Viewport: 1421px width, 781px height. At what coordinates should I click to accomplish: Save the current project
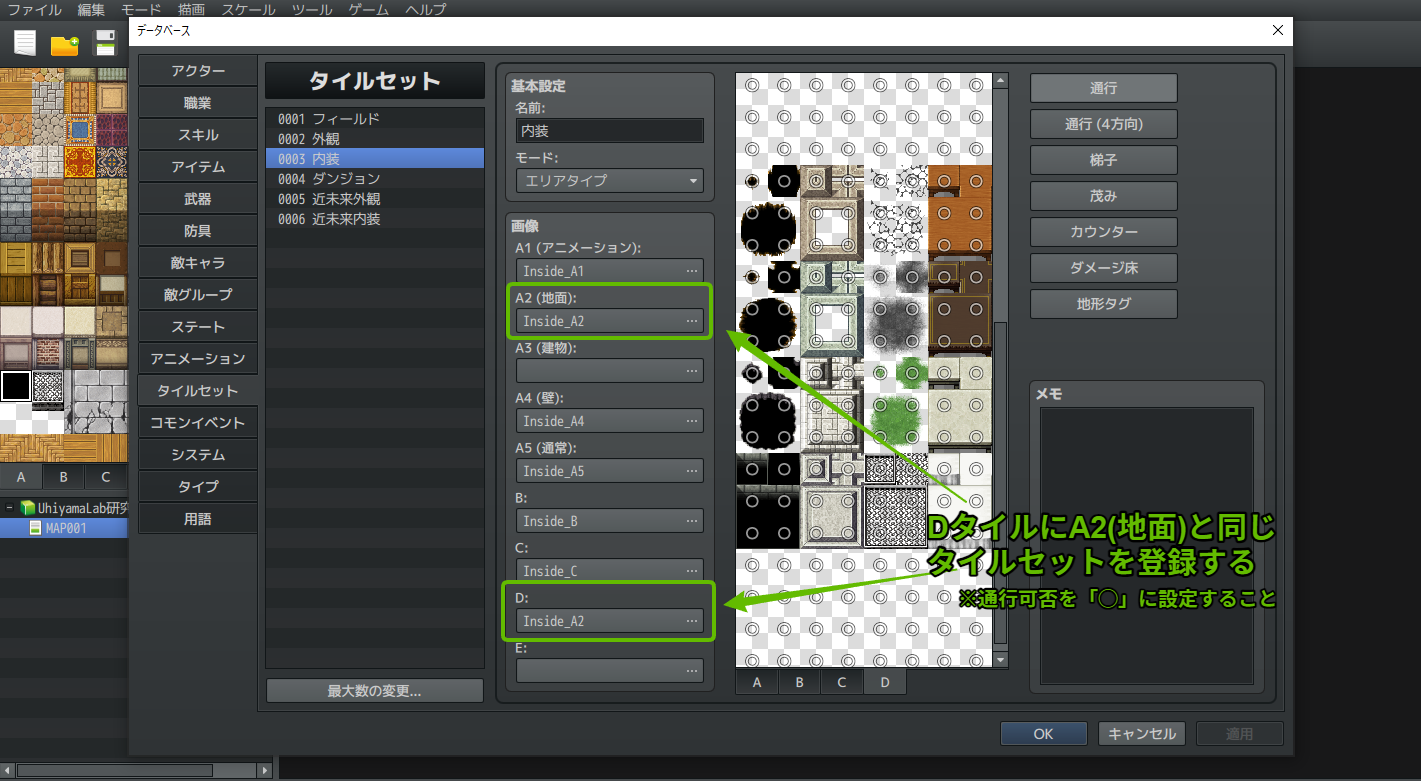pos(106,42)
